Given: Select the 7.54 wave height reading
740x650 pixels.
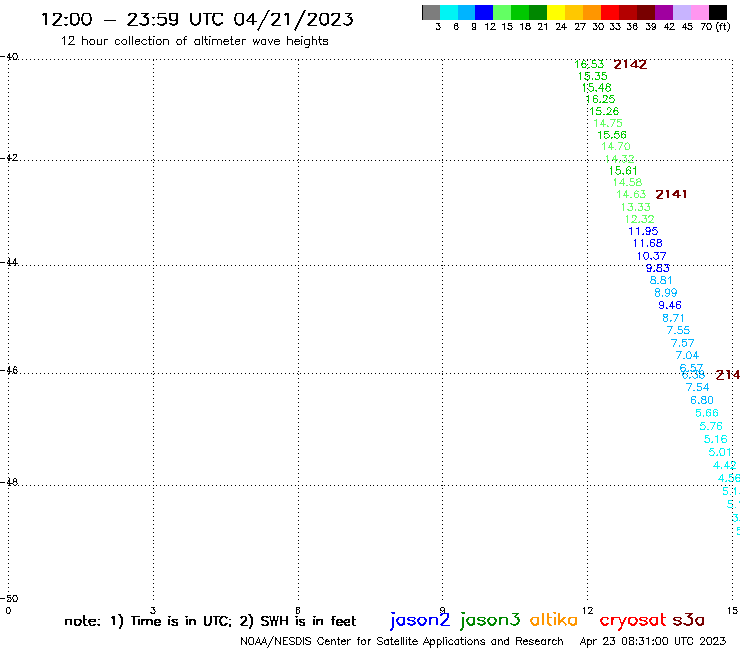Looking at the screenshot, I should [x=698, y=387].
